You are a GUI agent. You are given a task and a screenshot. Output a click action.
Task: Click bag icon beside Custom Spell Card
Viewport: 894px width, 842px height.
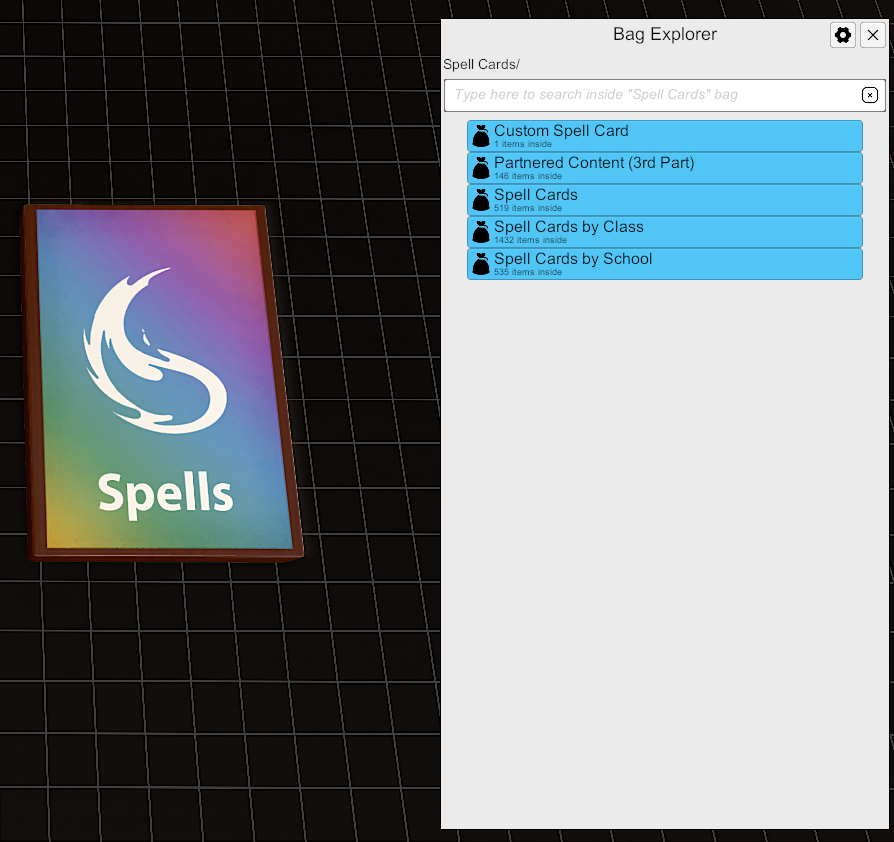click(x=481, y=136)
